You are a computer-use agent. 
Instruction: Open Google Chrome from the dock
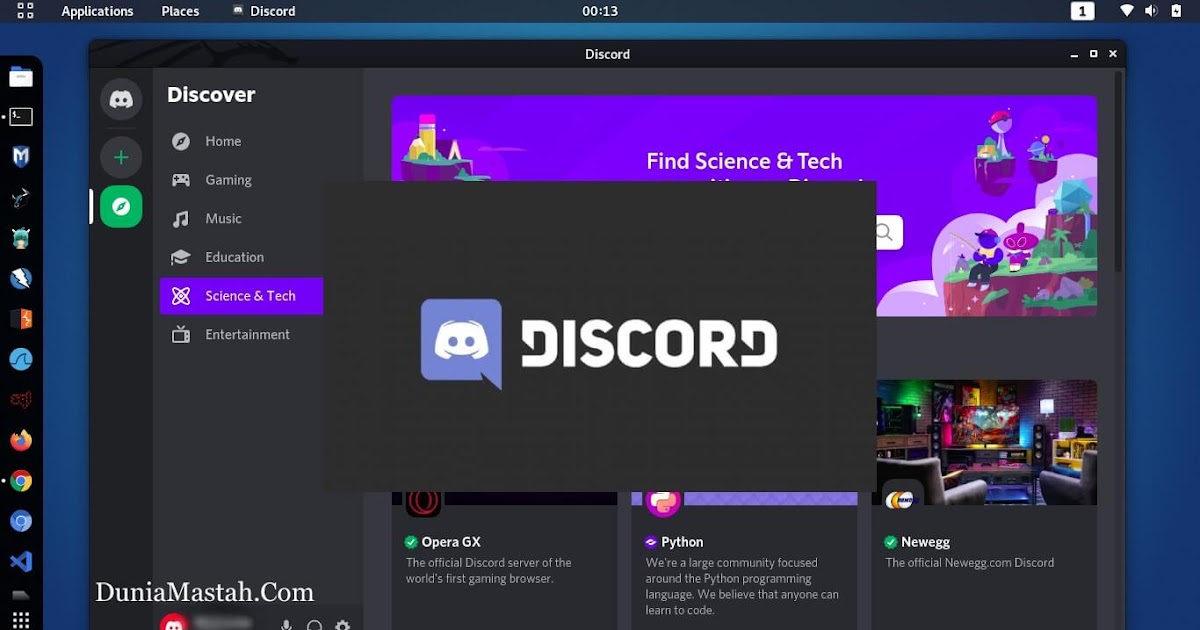[x=21, y=482]
